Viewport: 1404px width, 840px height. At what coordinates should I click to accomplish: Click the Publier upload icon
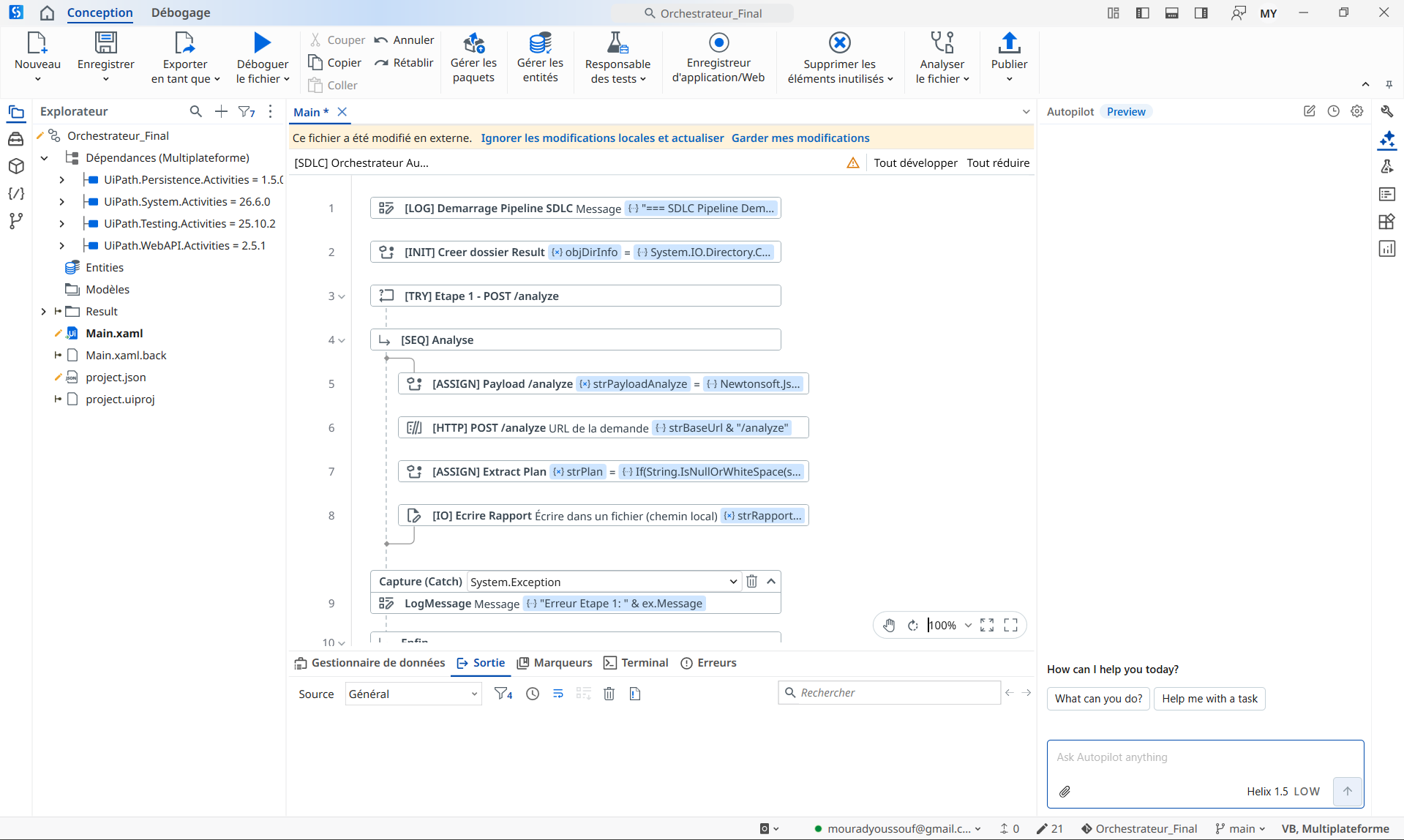click(x=1010, y=43)
